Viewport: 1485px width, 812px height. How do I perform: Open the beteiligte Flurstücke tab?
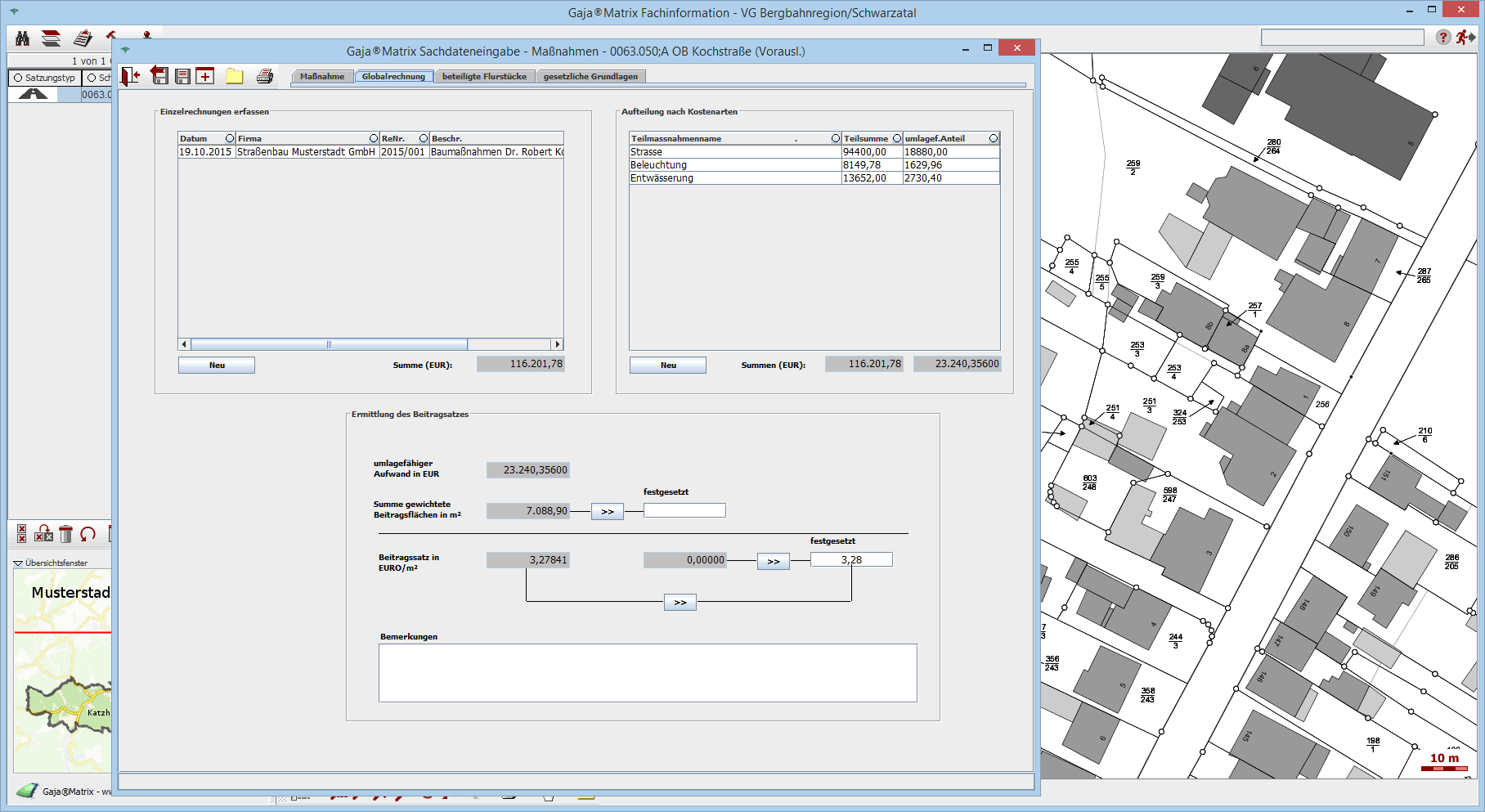coord(484,76)
